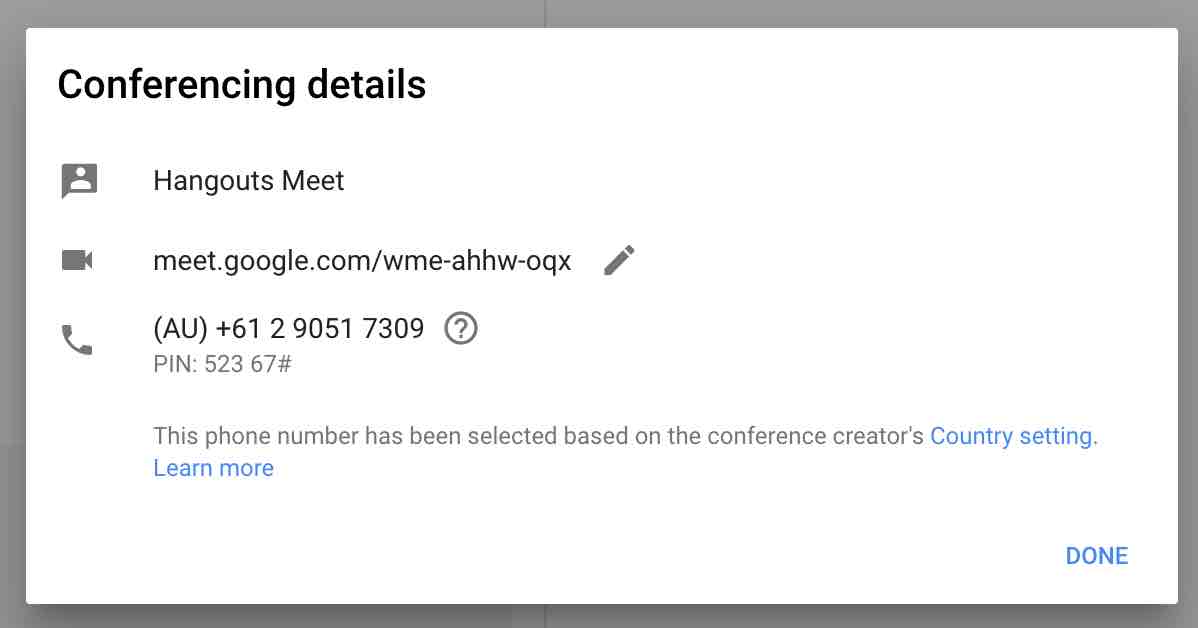Close the dialog with the DONE button
1198x628 pixels.
click(1096, 555)
